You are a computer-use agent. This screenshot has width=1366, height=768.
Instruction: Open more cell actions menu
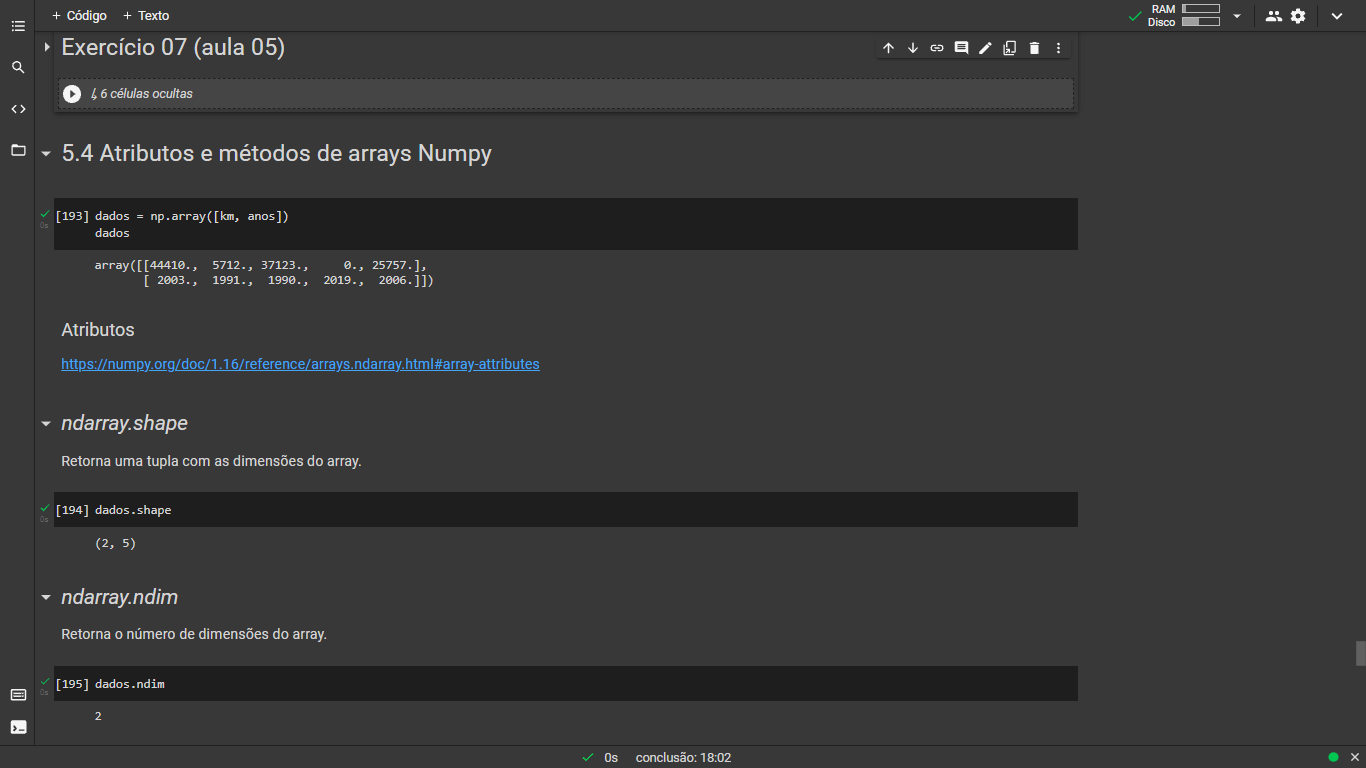(x=1058, y=48)
